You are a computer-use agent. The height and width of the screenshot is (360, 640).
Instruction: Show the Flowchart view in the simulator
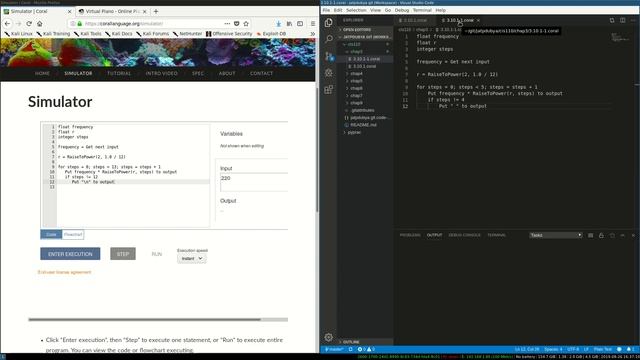coord(73,234)
